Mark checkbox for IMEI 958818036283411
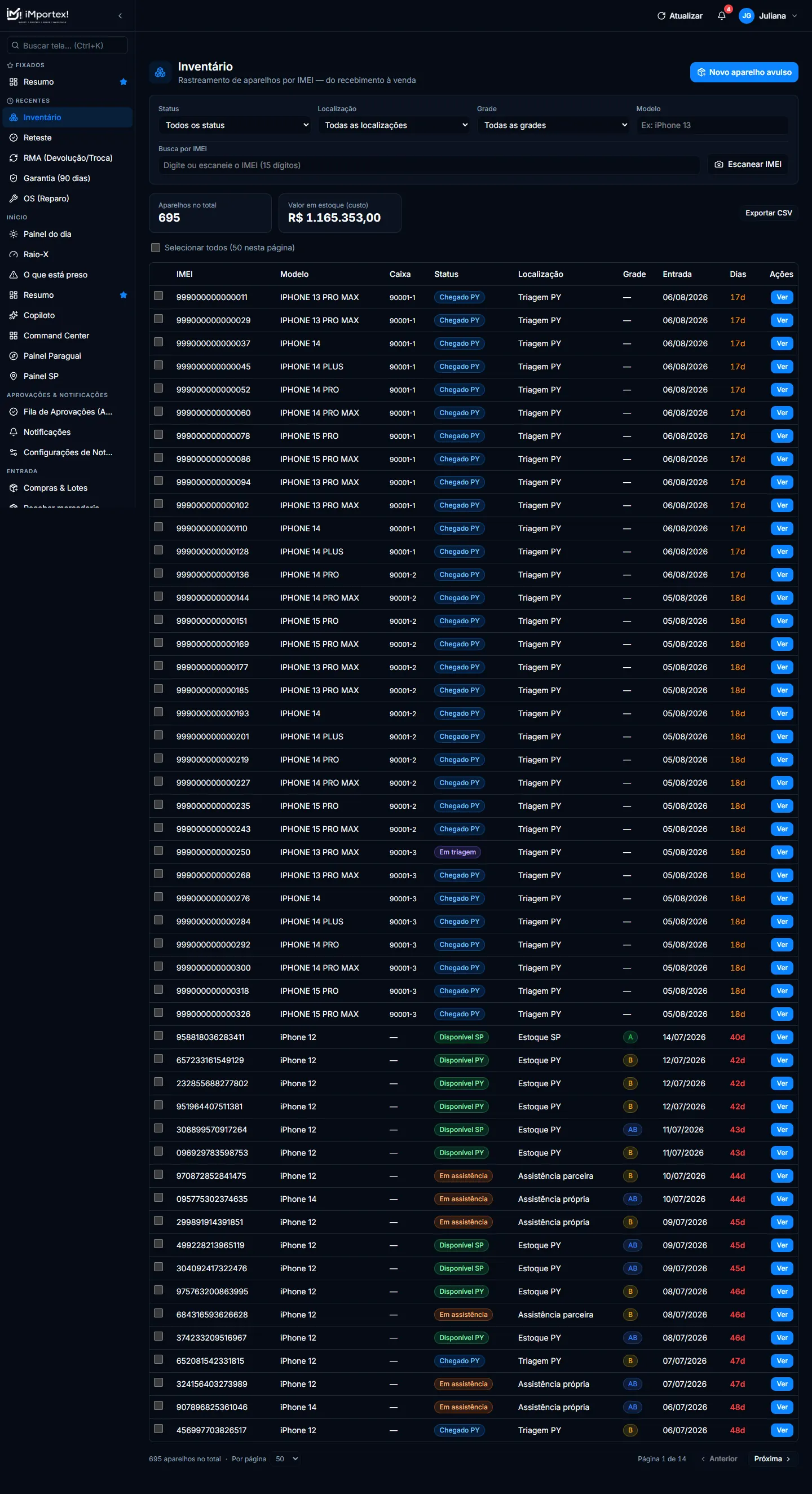Image resolution: width=812 pixels, height=1494 pixels. click(x=158, y=1036)
